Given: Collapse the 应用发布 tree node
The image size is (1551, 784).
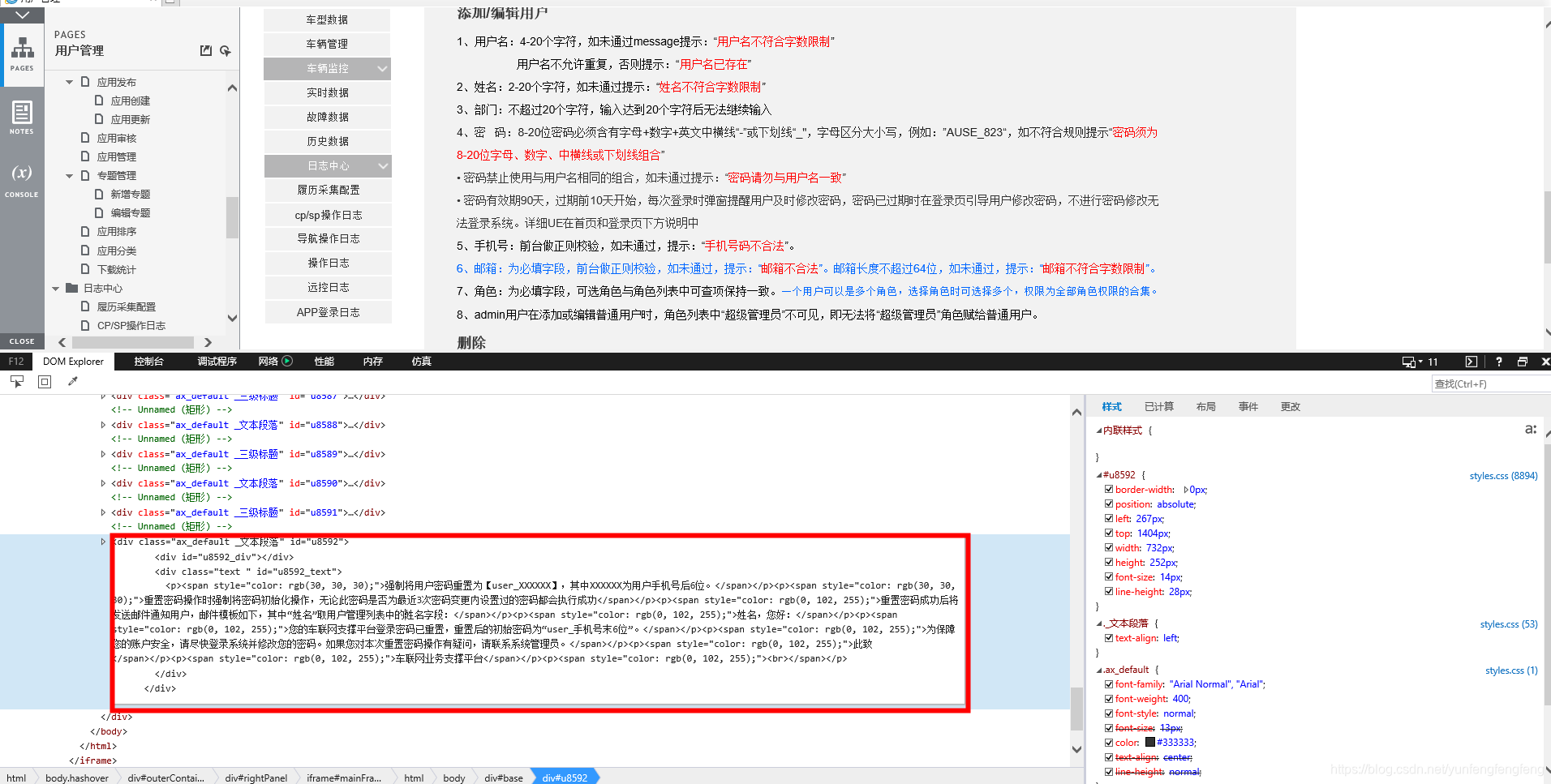Looking at the screenshot, I should (69, 82).
